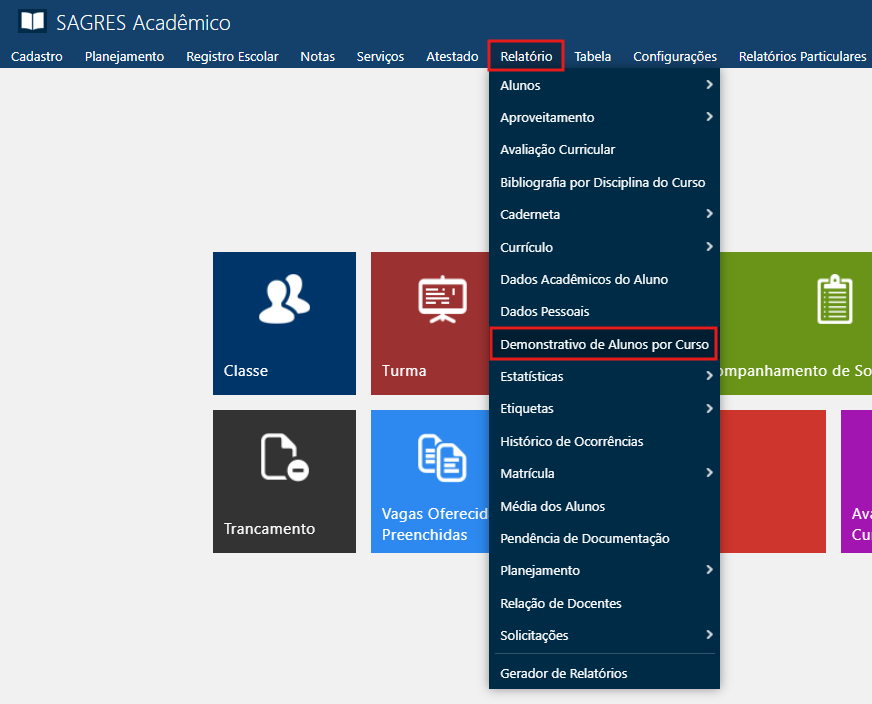
Task: Select Demonstrativo de Alunos por Curso
Action: (x=604, y=345)
